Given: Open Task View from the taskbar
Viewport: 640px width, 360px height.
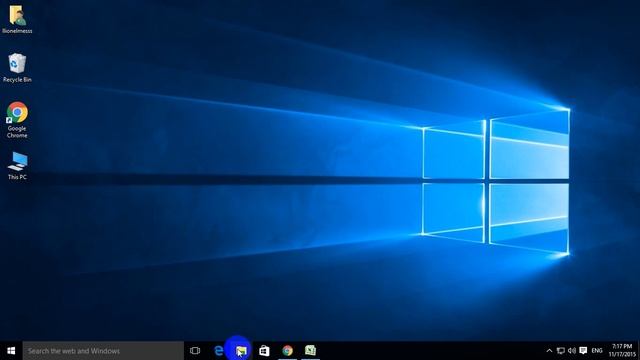Looking at the screenshot, I should pyautogui.click(x=195, y=351).
